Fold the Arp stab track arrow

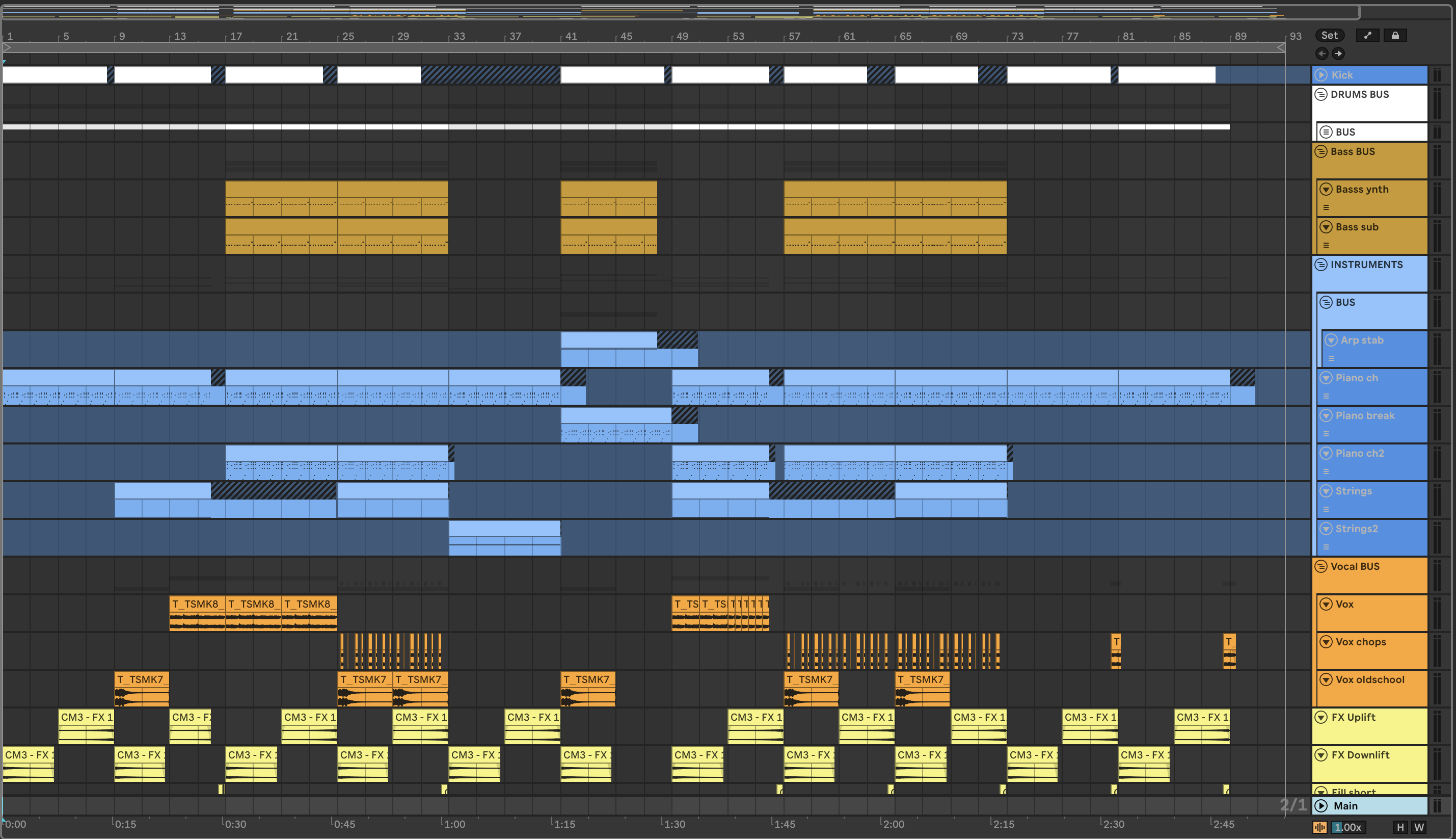(1331, 340)
